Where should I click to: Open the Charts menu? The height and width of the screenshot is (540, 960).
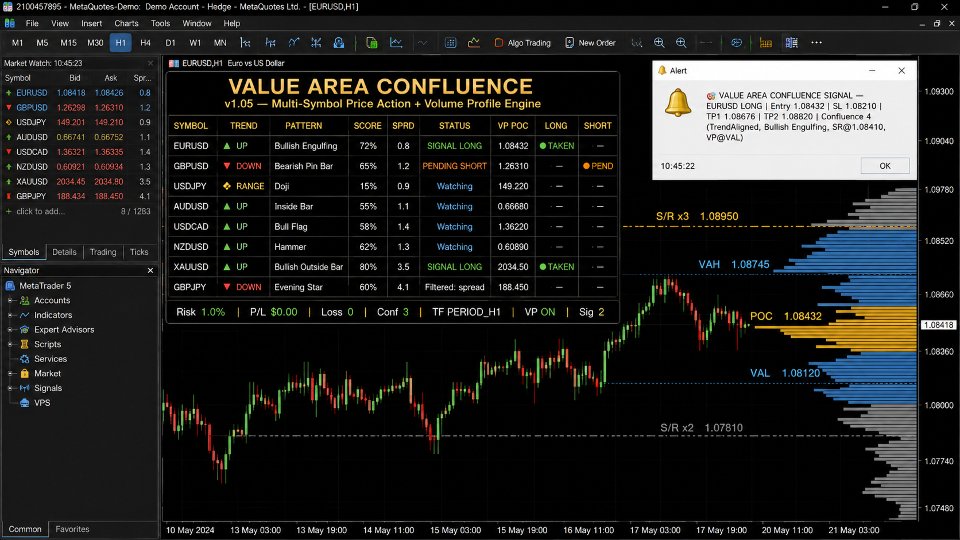click(x=126, y=23)
